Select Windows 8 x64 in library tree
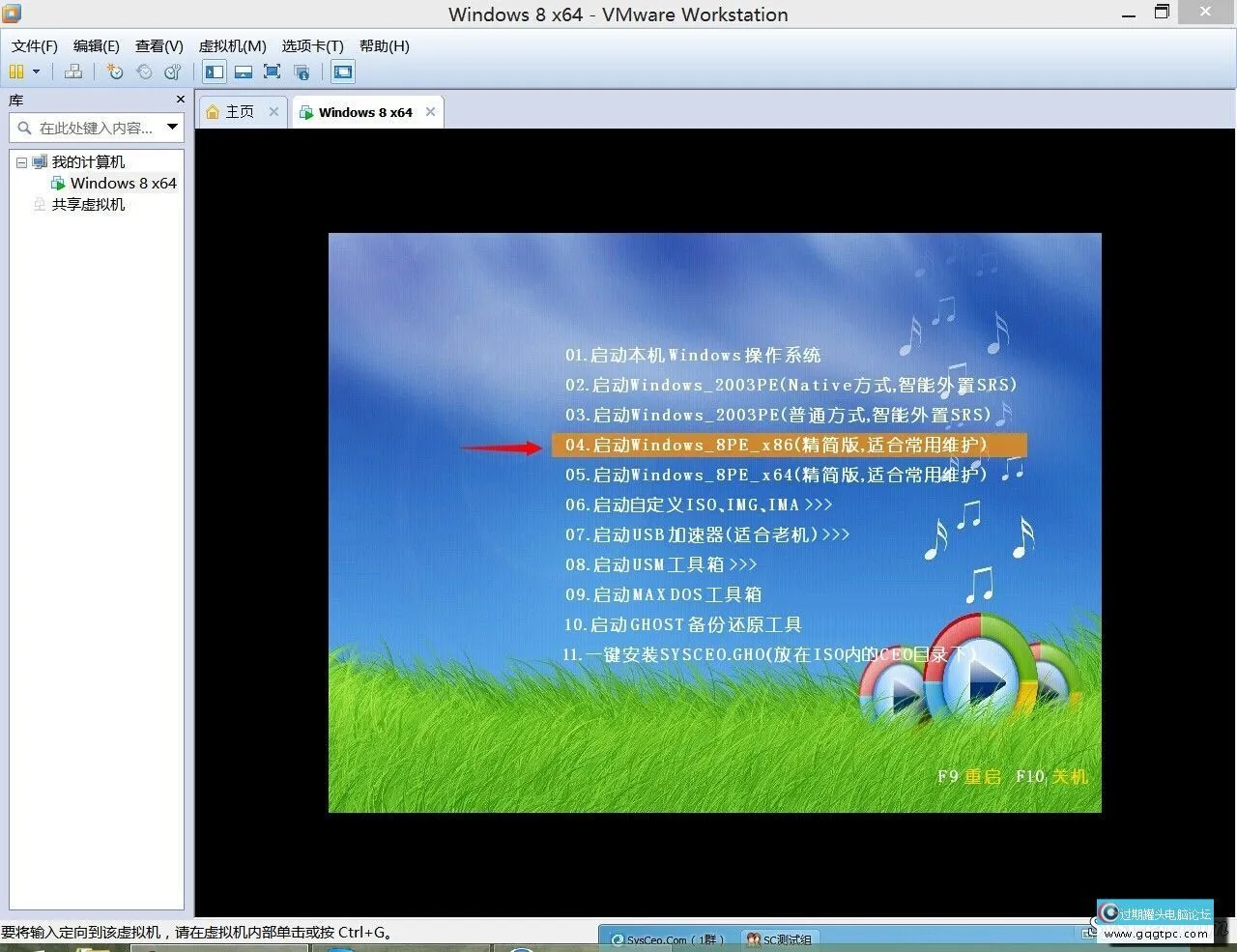 (123, 184)
